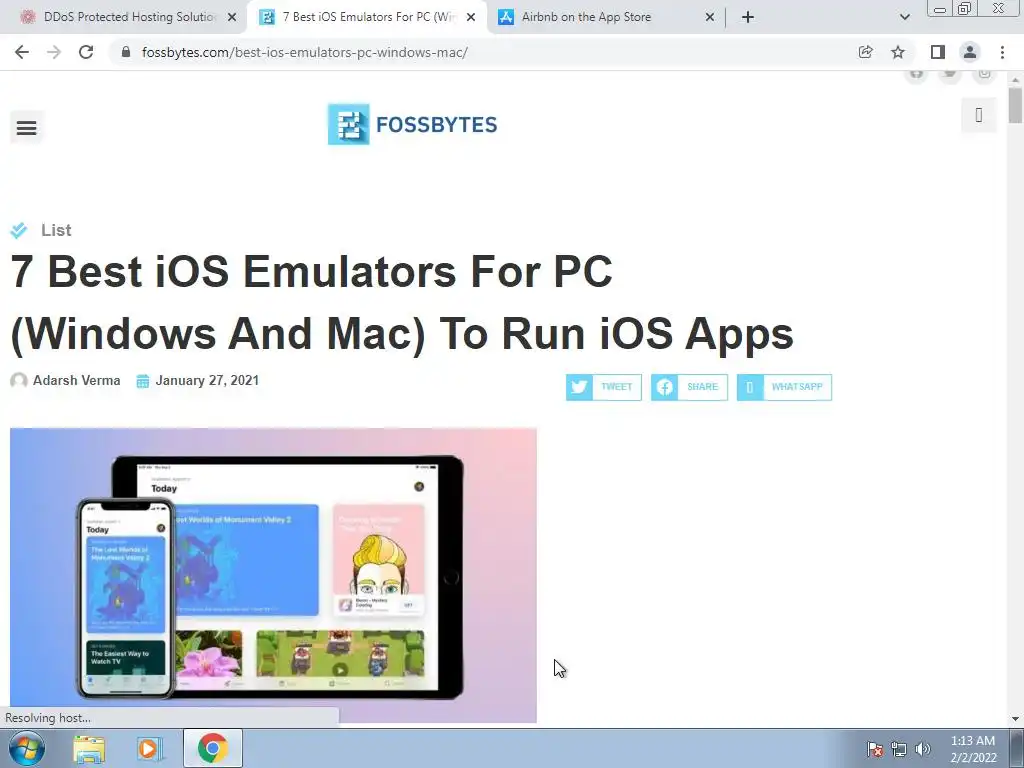Open the network status tray icon
This screenshot has width=1024, height=768.
coord(899,749)
